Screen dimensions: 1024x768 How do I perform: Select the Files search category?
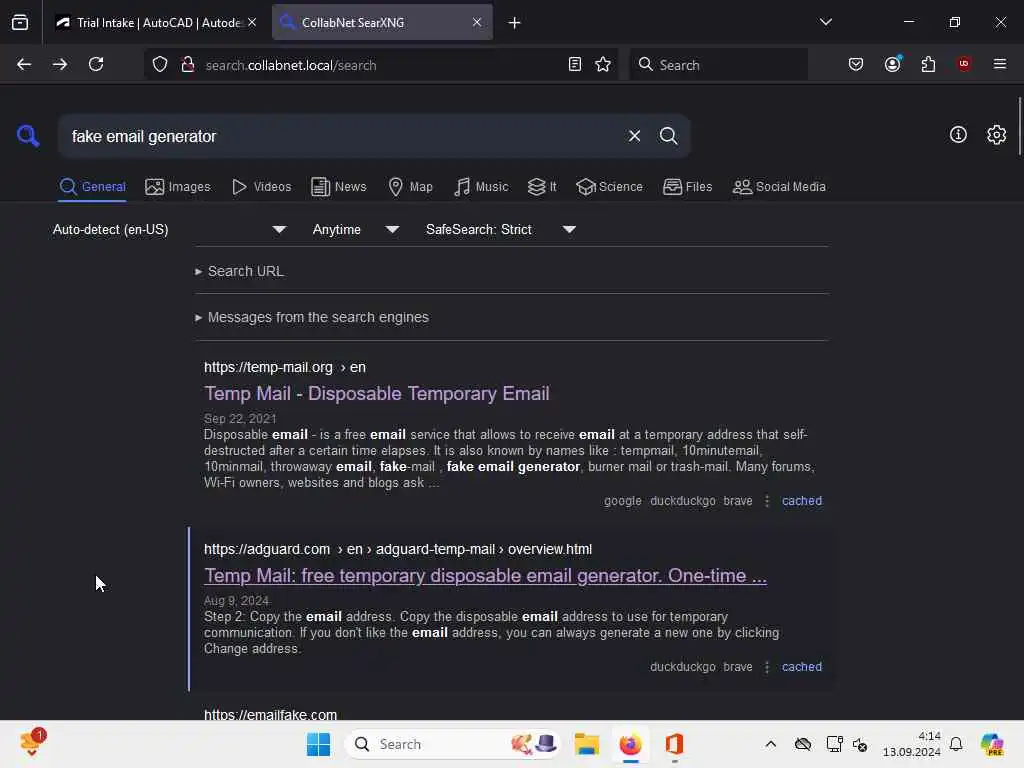pyautogui.click(x=687, y=187)
